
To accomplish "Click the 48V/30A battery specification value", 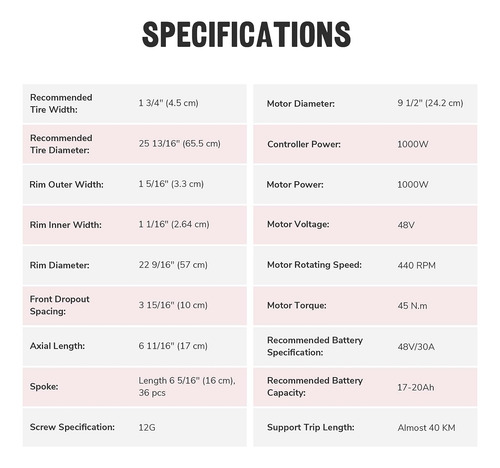I will (416, 347).
